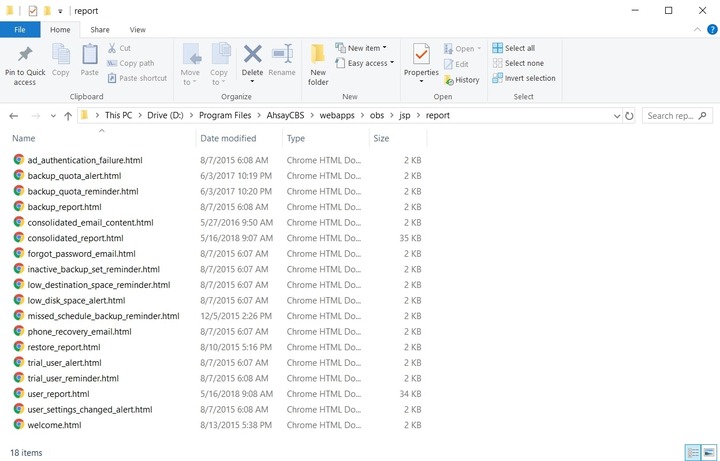Select restore_report.html file
This screenshot has height=461, width=720.
click(x=64, y=347)
